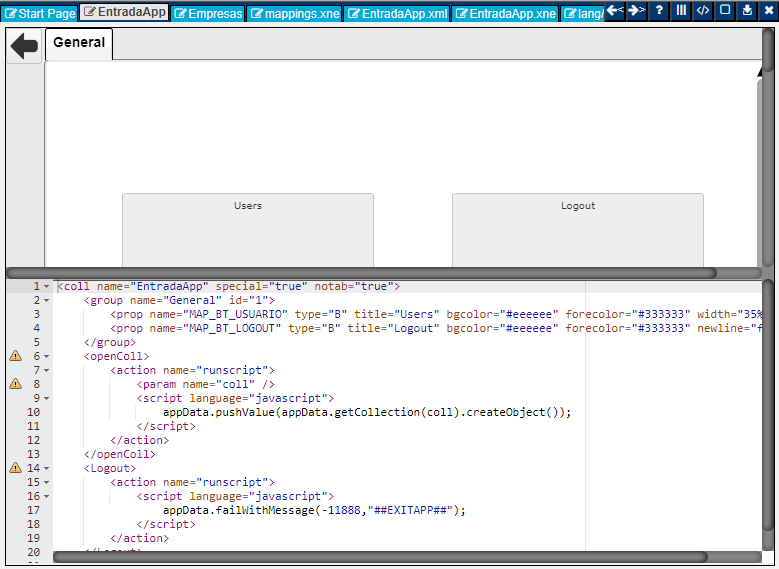Click the appData.failWithMessage code line
Screen dimensions: 779x569
314,510
